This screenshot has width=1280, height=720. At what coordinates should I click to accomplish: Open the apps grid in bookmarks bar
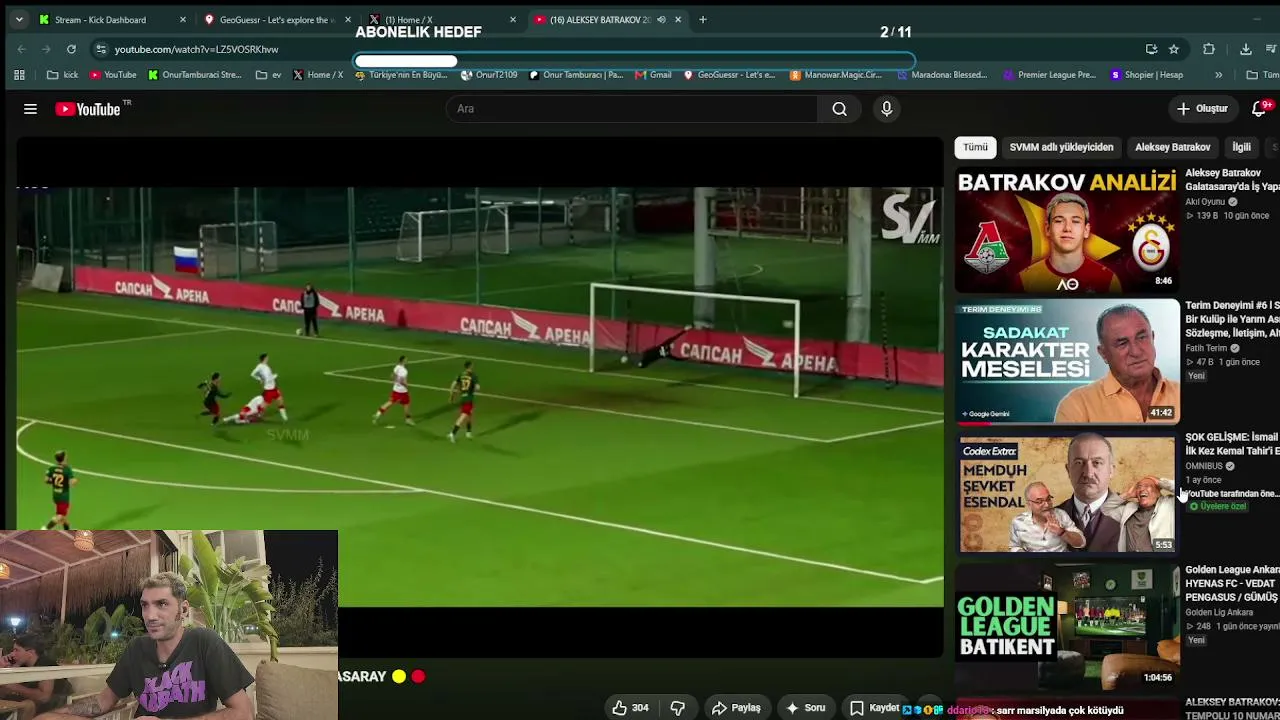19,75
